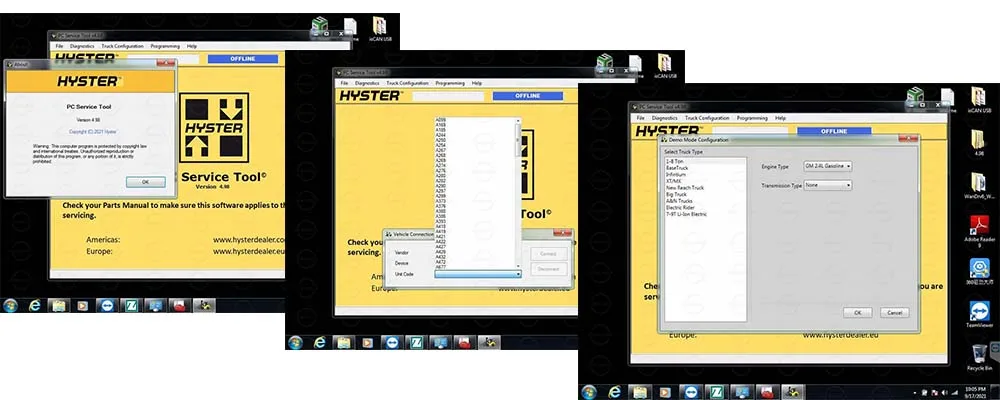Click white field beside HYSTER logo in middle window
1000x400 pixels.
[x=447, y=96]
